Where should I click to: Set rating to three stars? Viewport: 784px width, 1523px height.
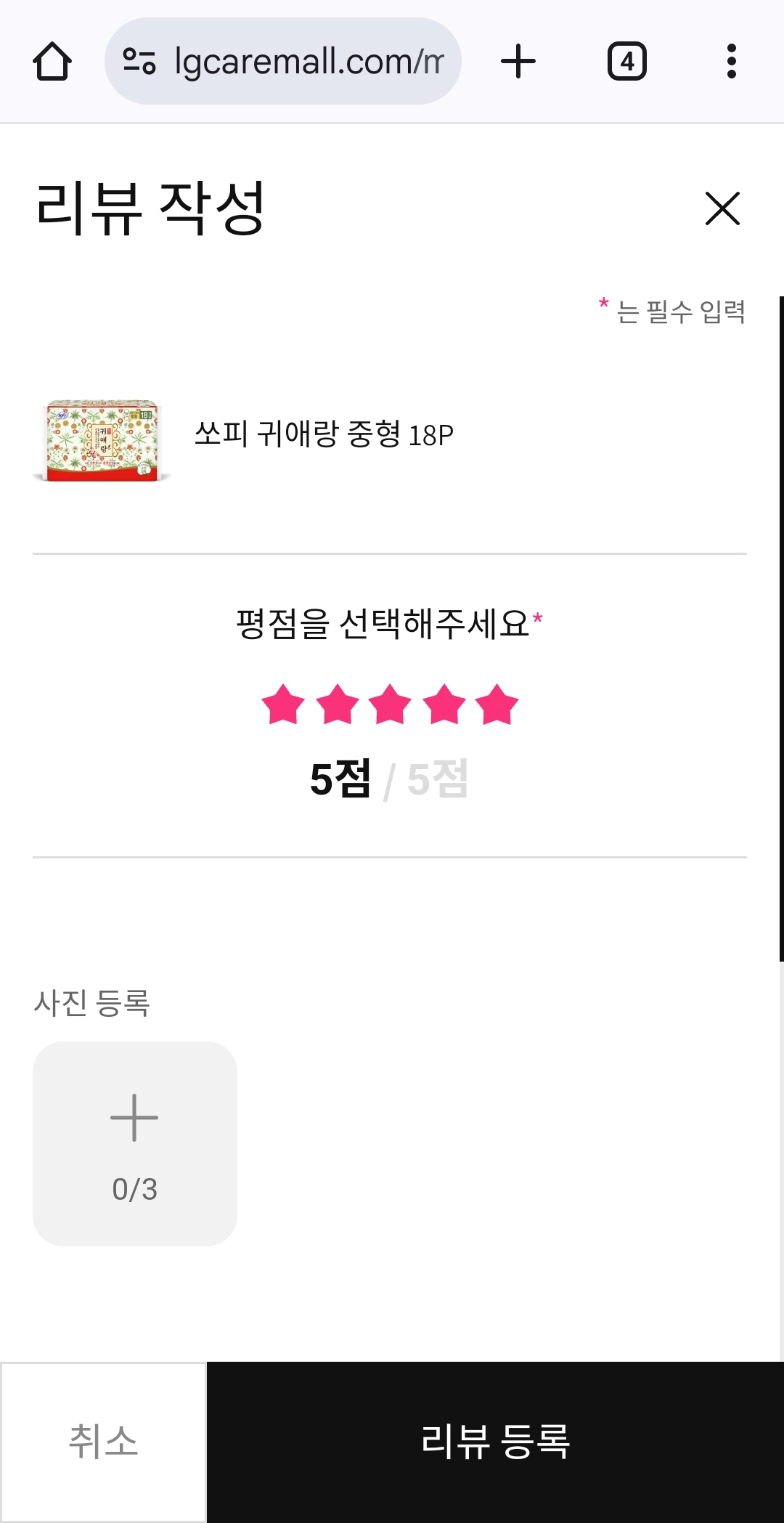click(x=391, y=704)
